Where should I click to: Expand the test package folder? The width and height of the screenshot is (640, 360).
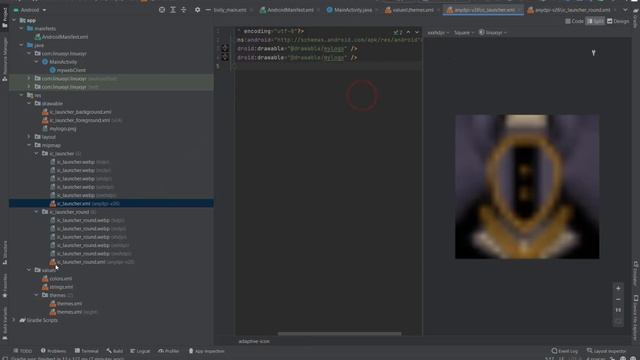(x=29, y=87)
